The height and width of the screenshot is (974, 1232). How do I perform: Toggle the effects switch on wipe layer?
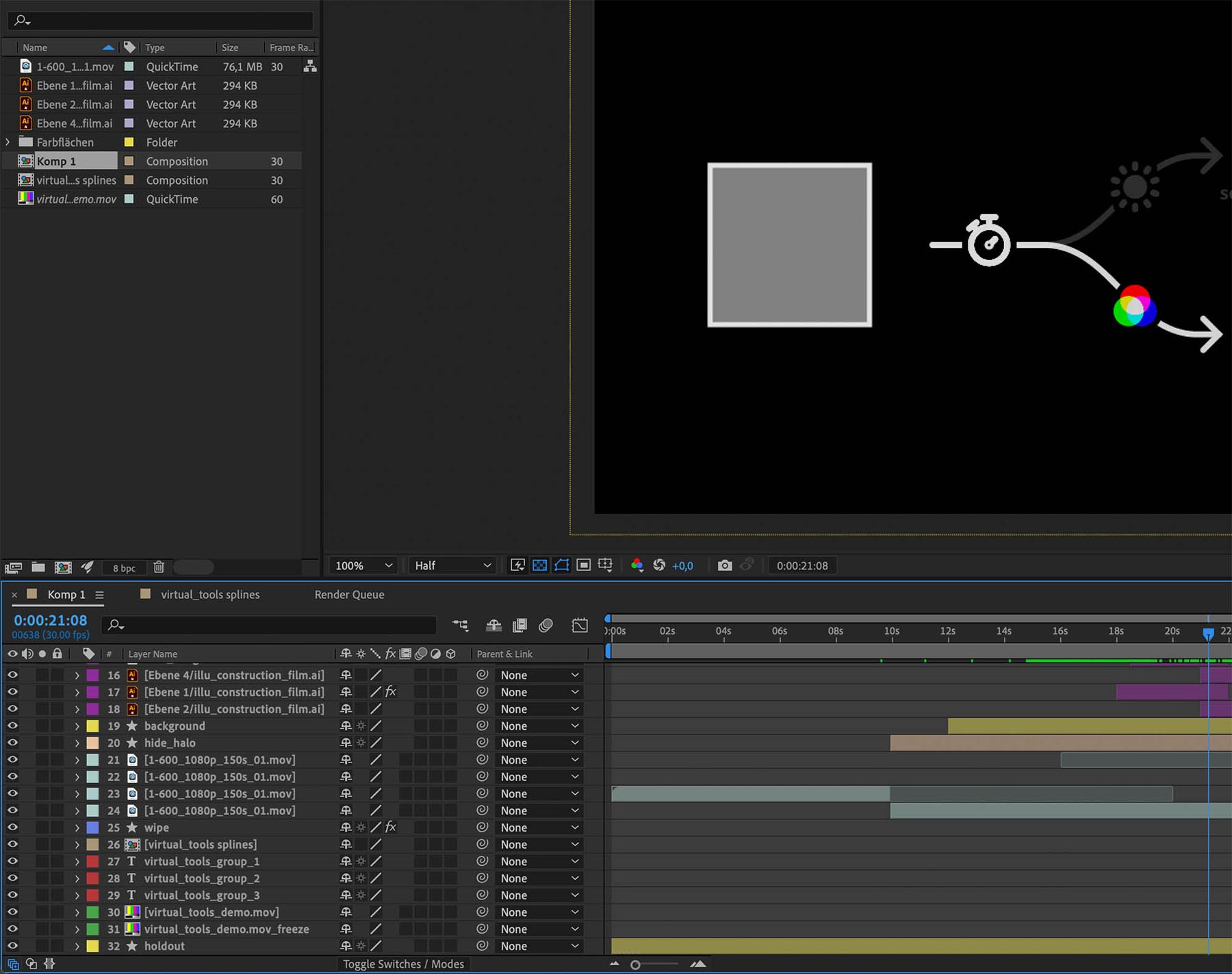coord(391,828)
